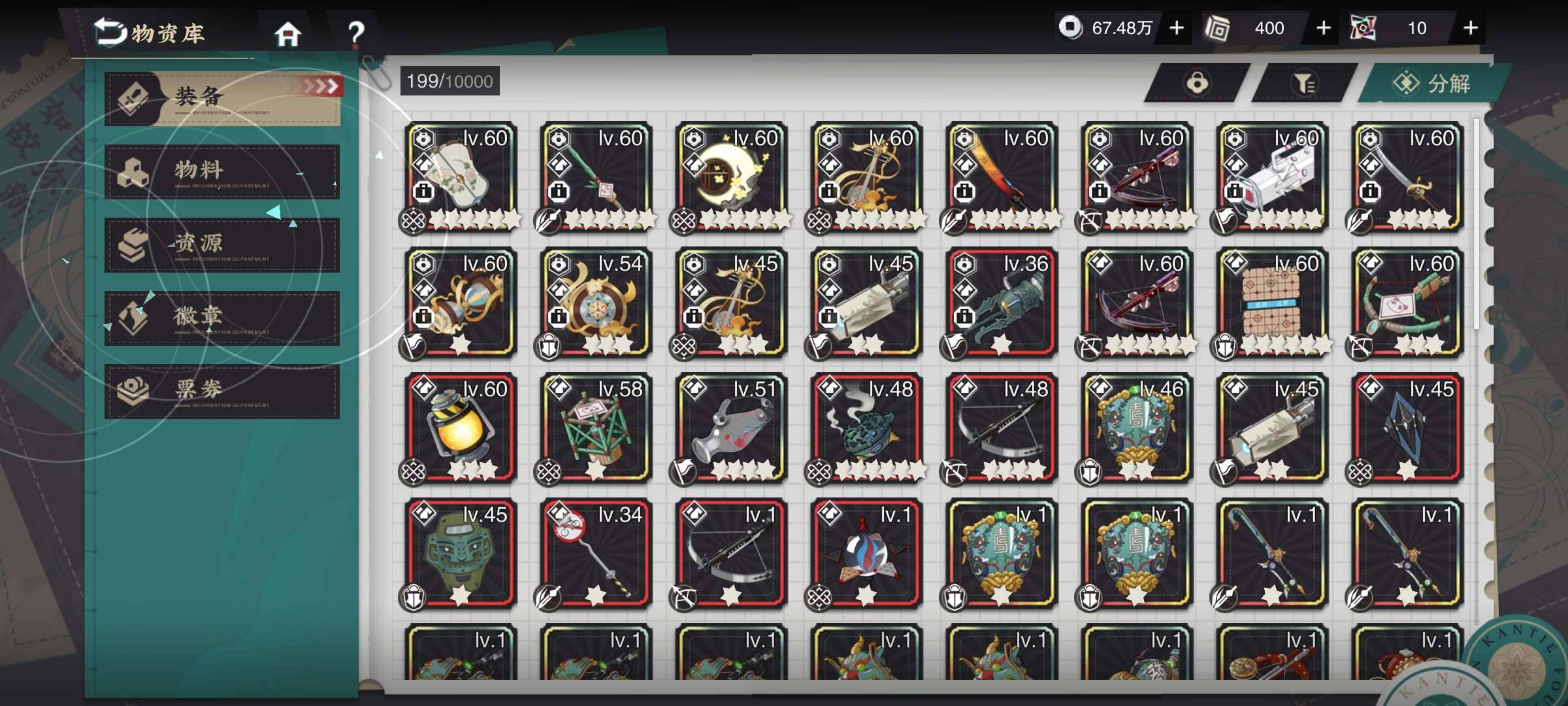Select the 装备 tab
Image resolution: width=1568 pixels, height=706 pixels.
(222, 98)
